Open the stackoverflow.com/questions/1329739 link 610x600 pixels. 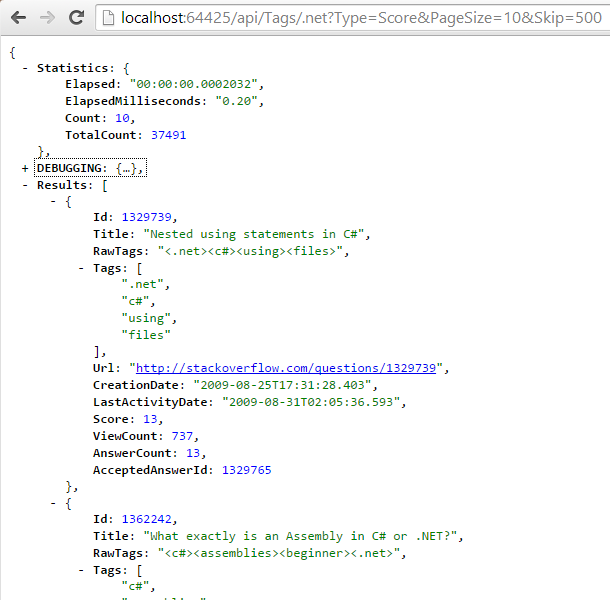pos(286,368)
